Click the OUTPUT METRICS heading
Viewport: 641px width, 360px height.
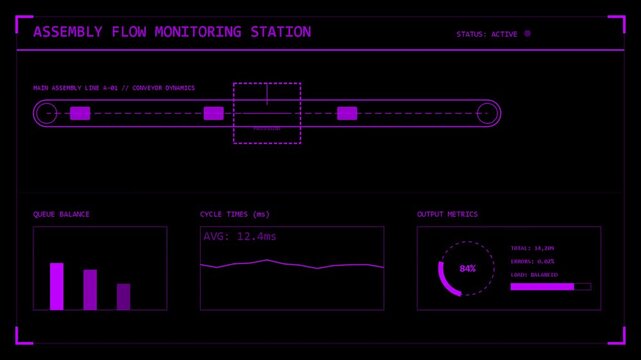tap(447, 214)
